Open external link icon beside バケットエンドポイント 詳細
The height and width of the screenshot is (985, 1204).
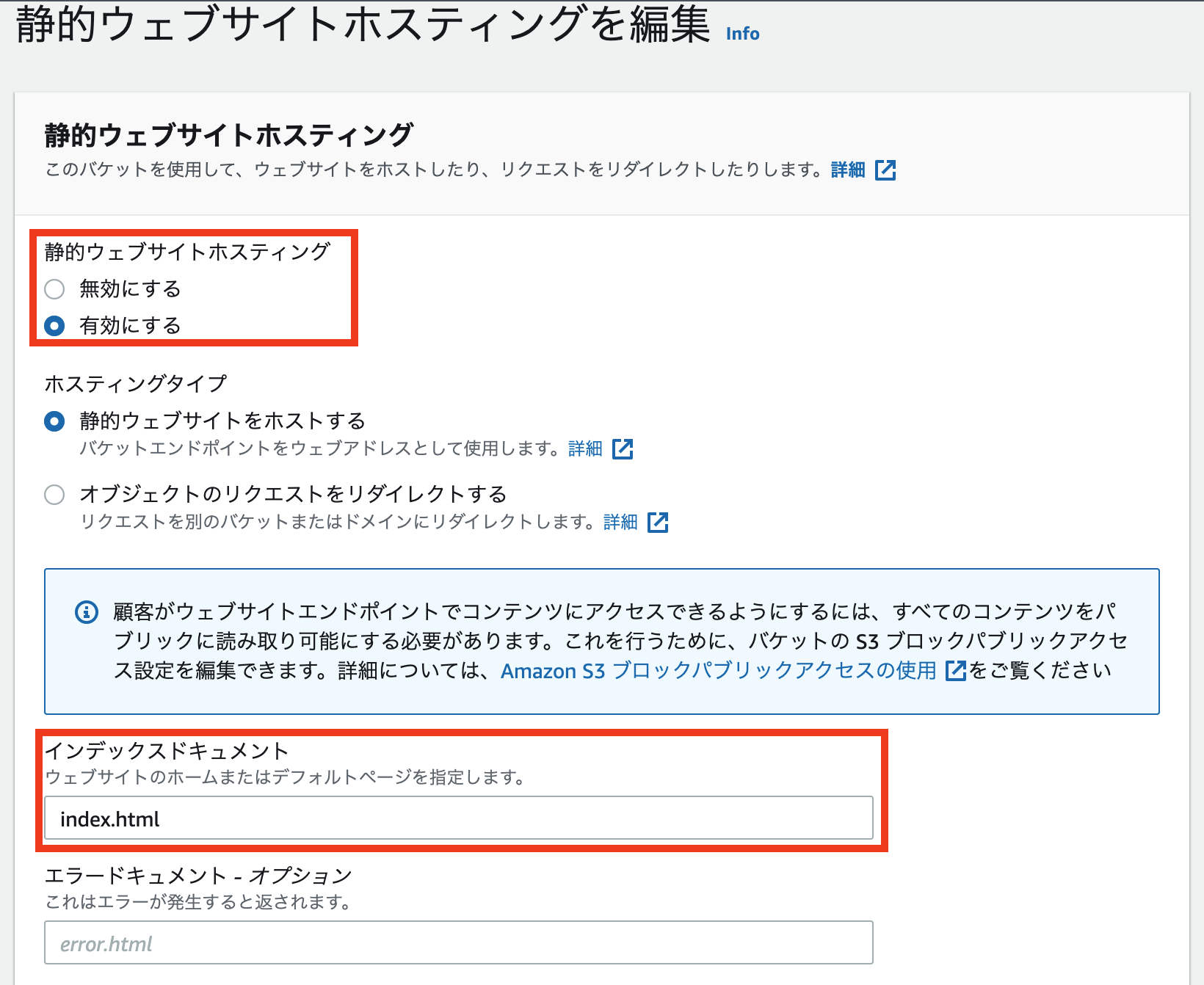point(625,448)
